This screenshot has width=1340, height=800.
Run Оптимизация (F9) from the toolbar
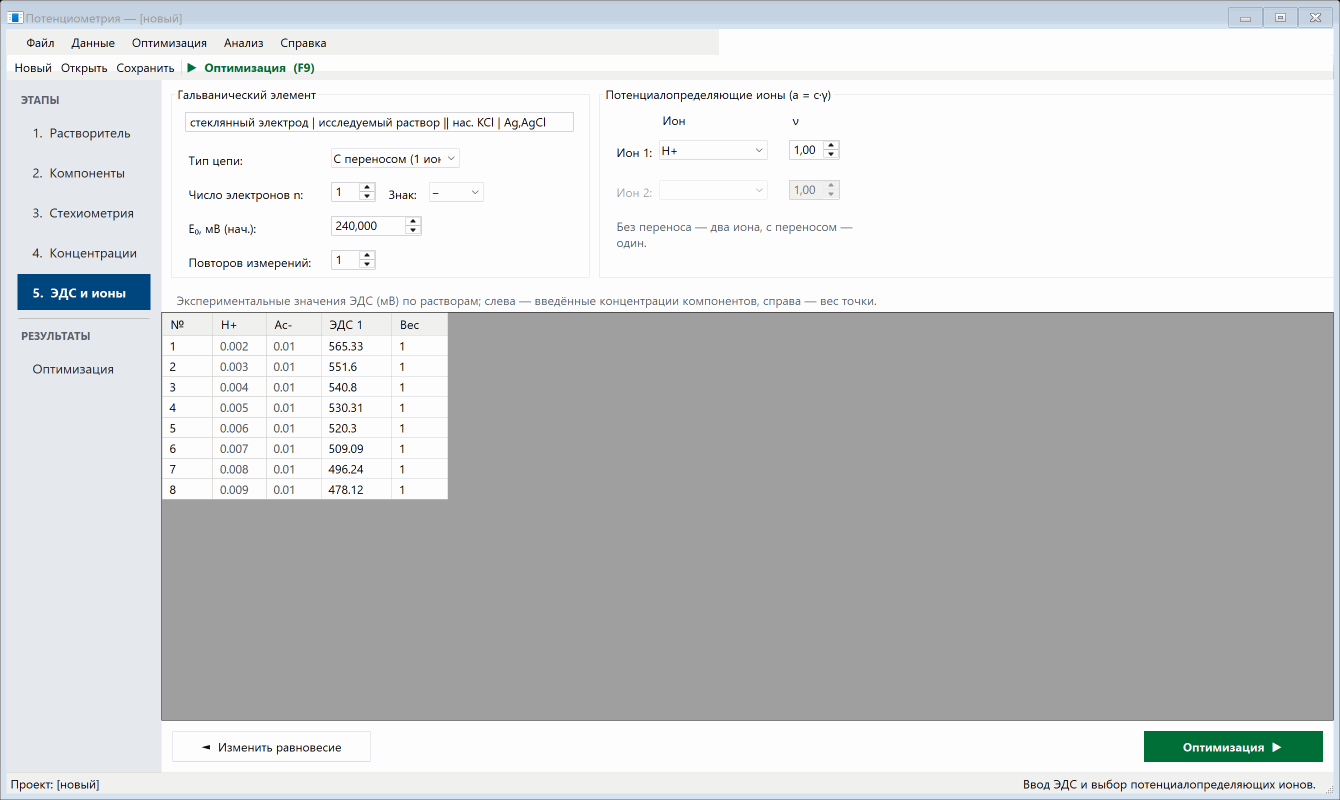pos(251,68)
